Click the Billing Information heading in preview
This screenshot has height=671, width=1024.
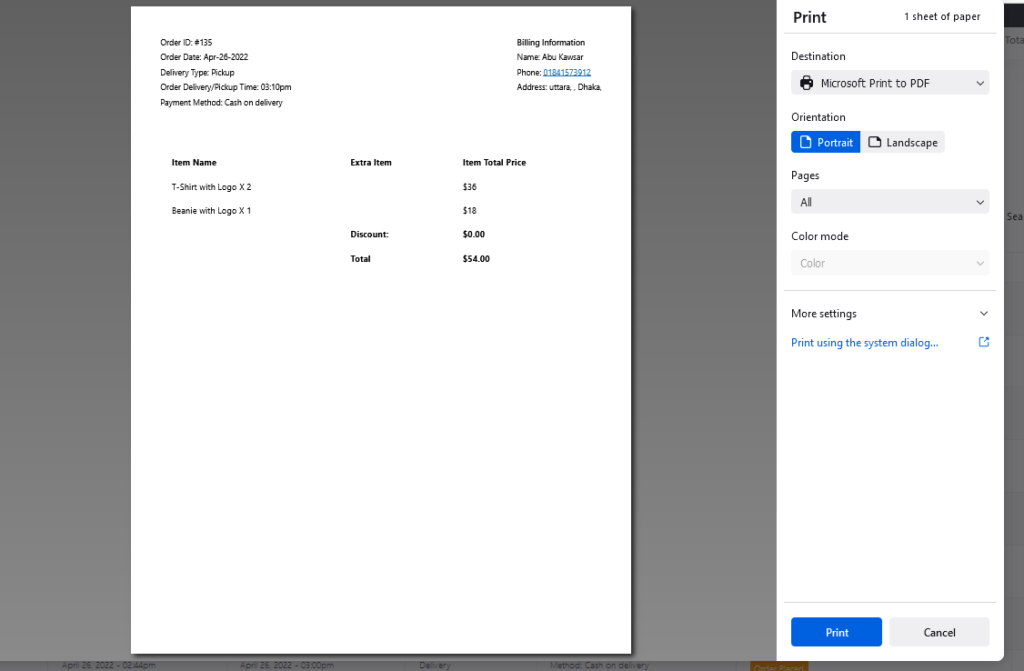550,42
